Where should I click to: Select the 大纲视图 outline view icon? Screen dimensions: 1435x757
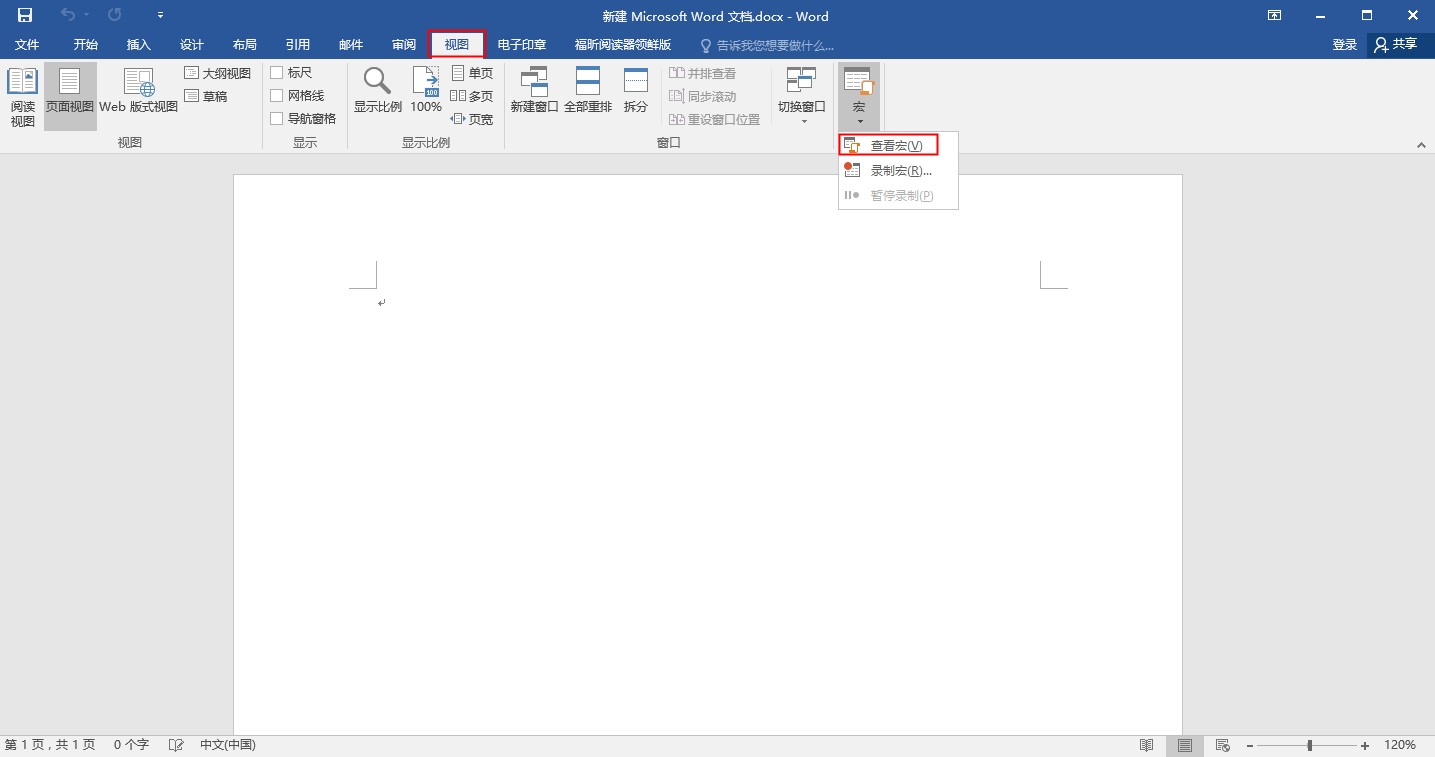(218, 72)
